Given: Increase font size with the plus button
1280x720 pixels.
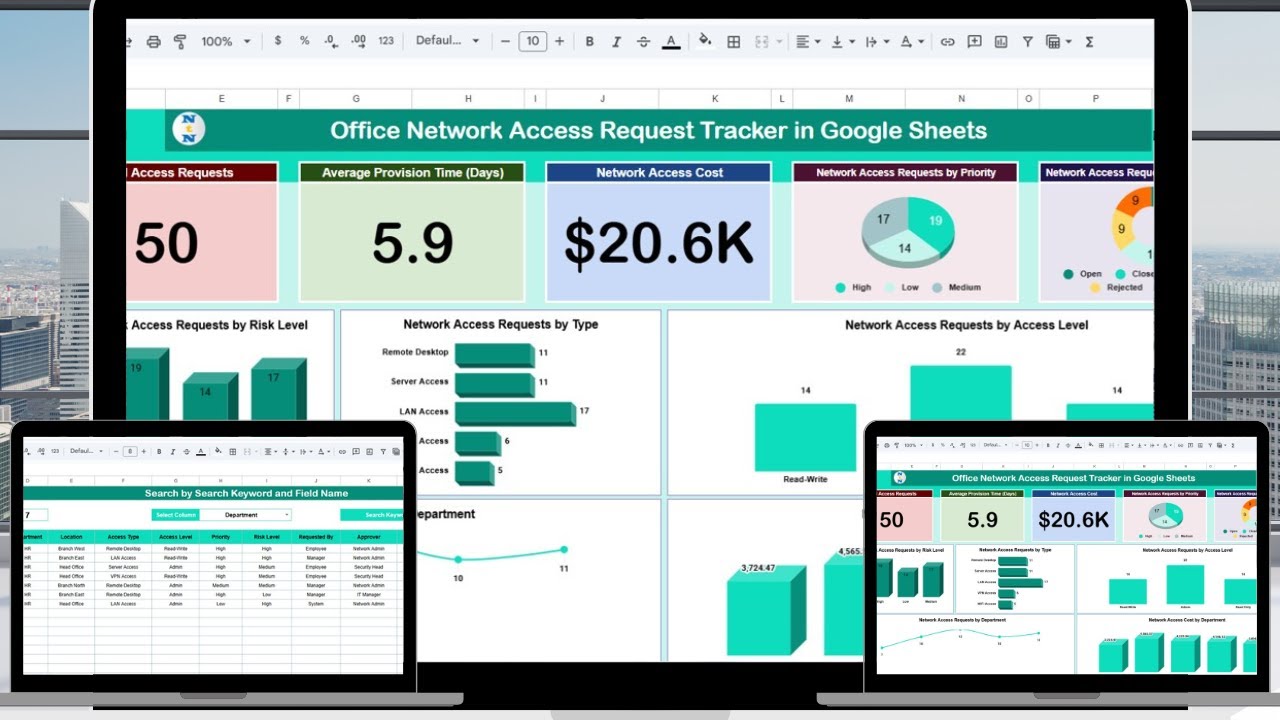Looking at the screenshot, I should [559, 41].
